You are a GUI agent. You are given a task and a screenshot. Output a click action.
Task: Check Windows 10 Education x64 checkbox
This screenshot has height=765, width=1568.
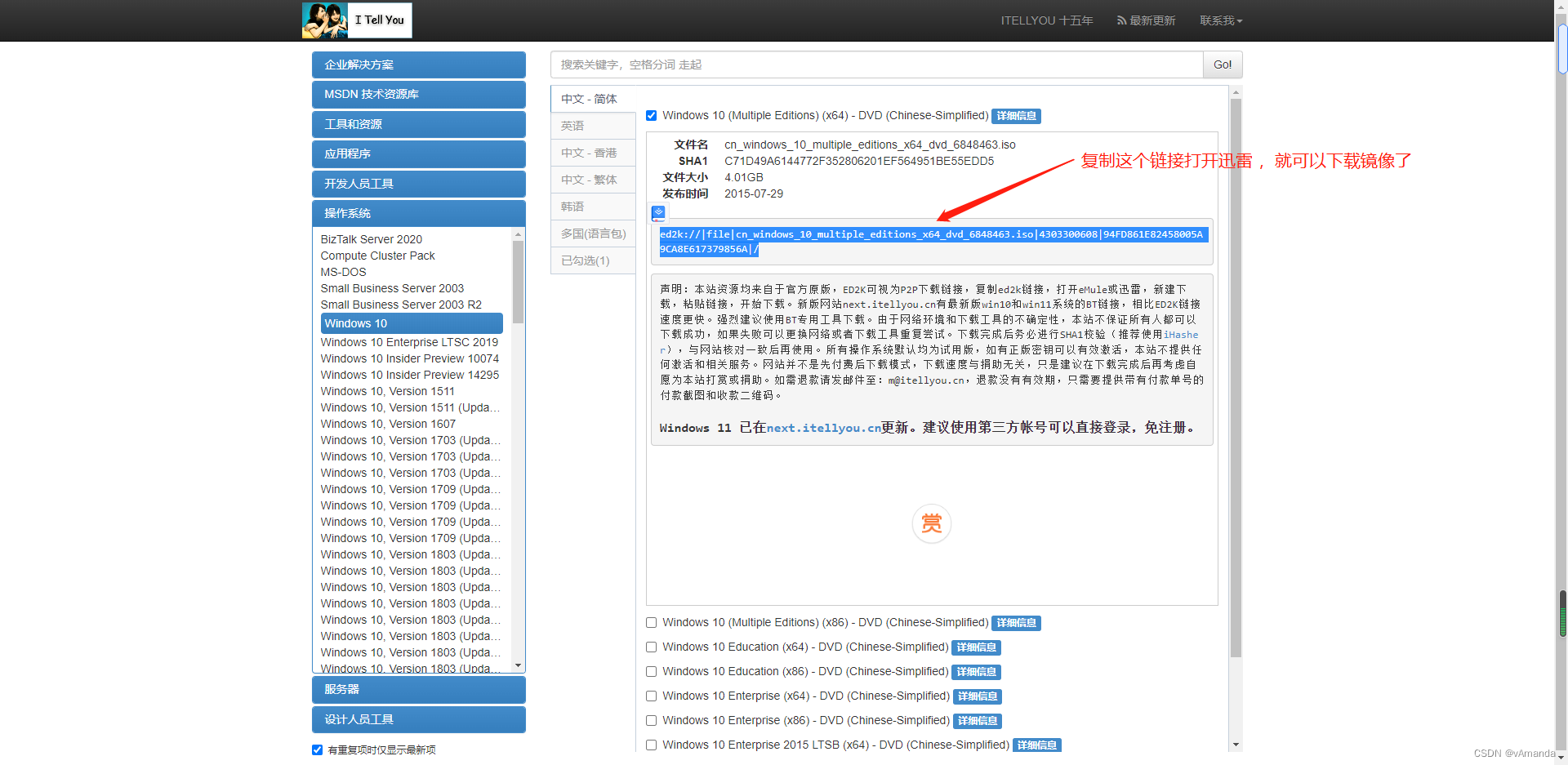click(x=652, y=647)
